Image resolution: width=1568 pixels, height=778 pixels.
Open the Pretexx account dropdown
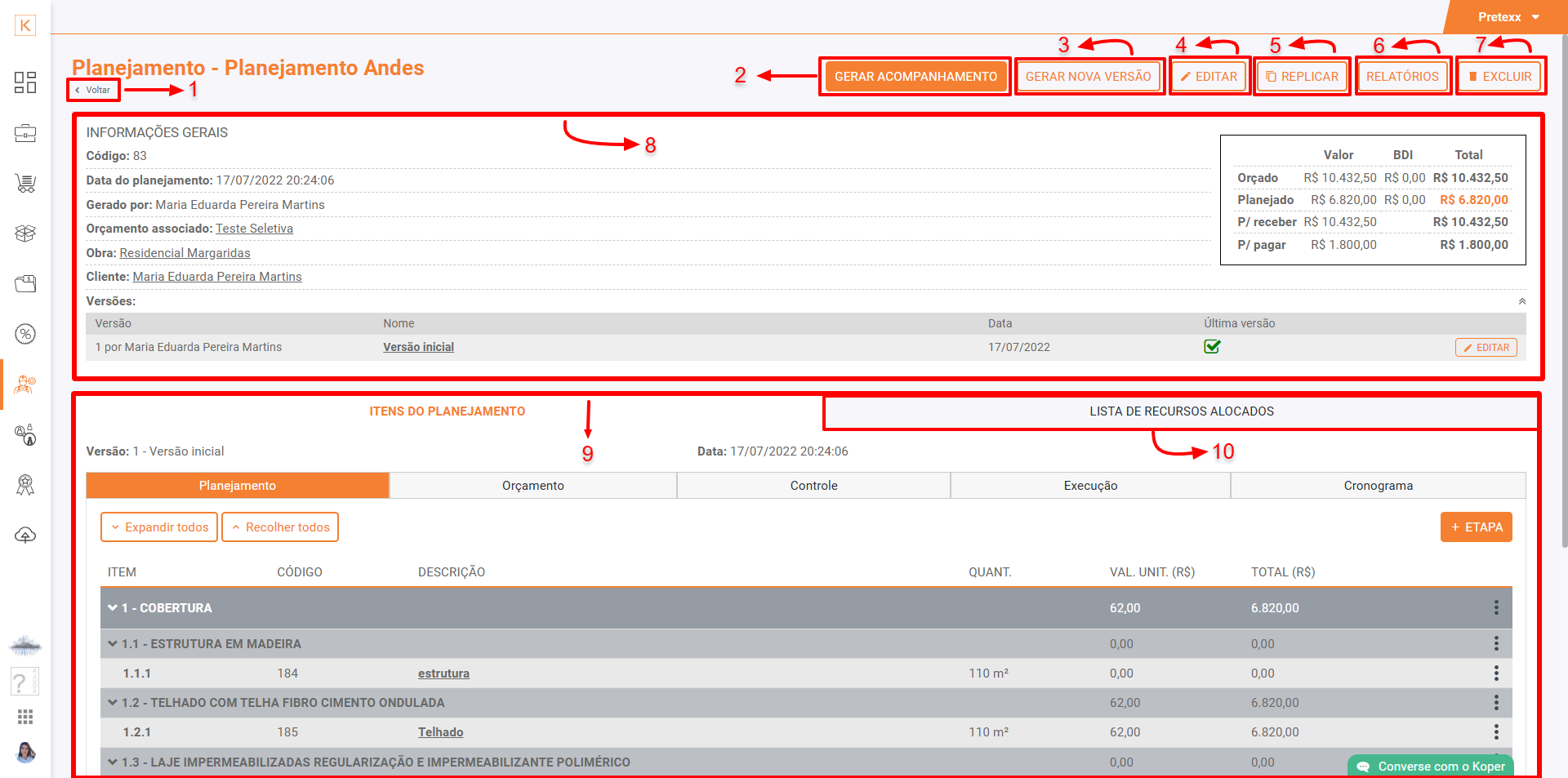click(x=1508, y=17)
